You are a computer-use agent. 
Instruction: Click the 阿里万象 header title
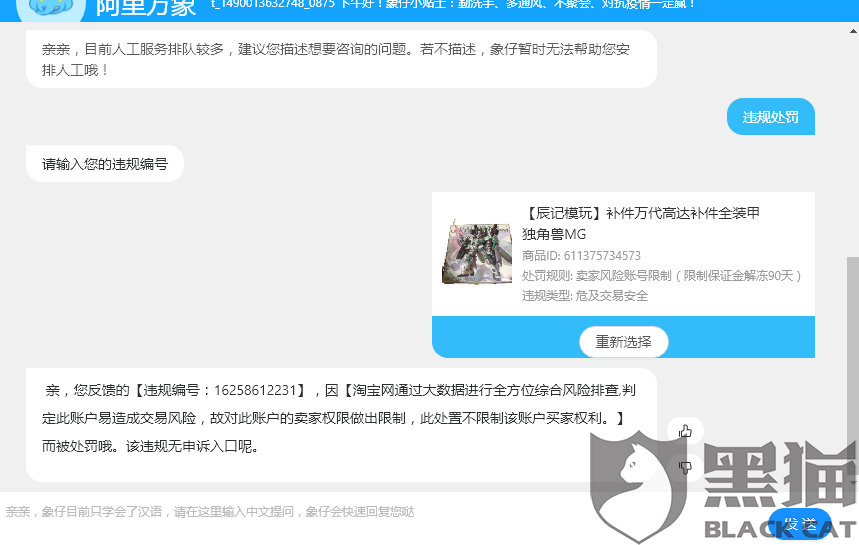(x=146, y=8)
